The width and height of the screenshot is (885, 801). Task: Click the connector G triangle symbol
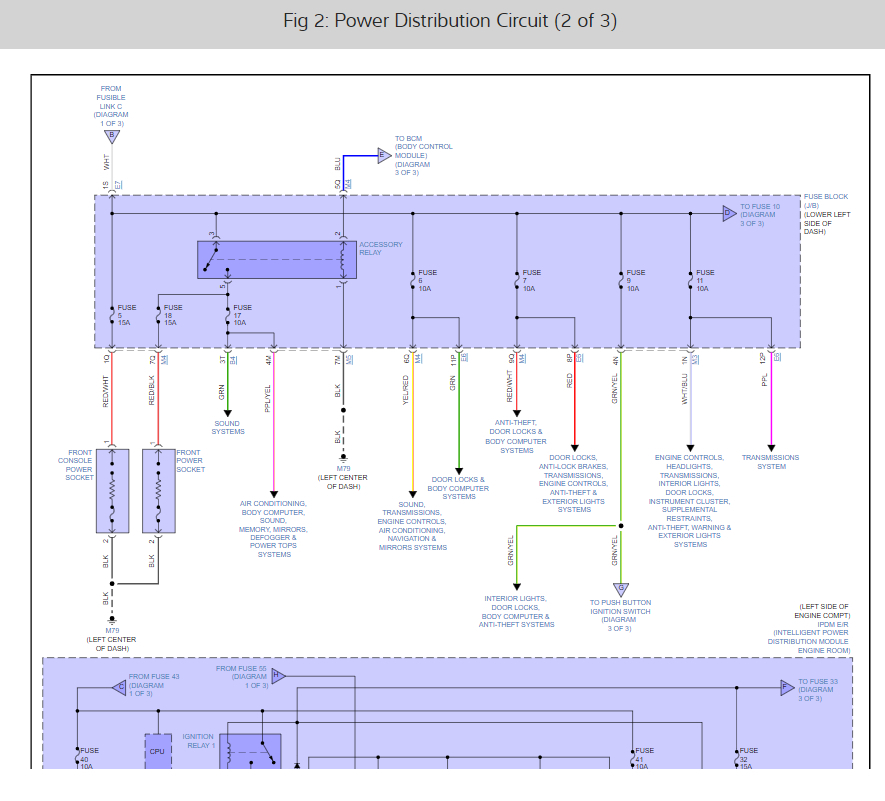point(621,589)
